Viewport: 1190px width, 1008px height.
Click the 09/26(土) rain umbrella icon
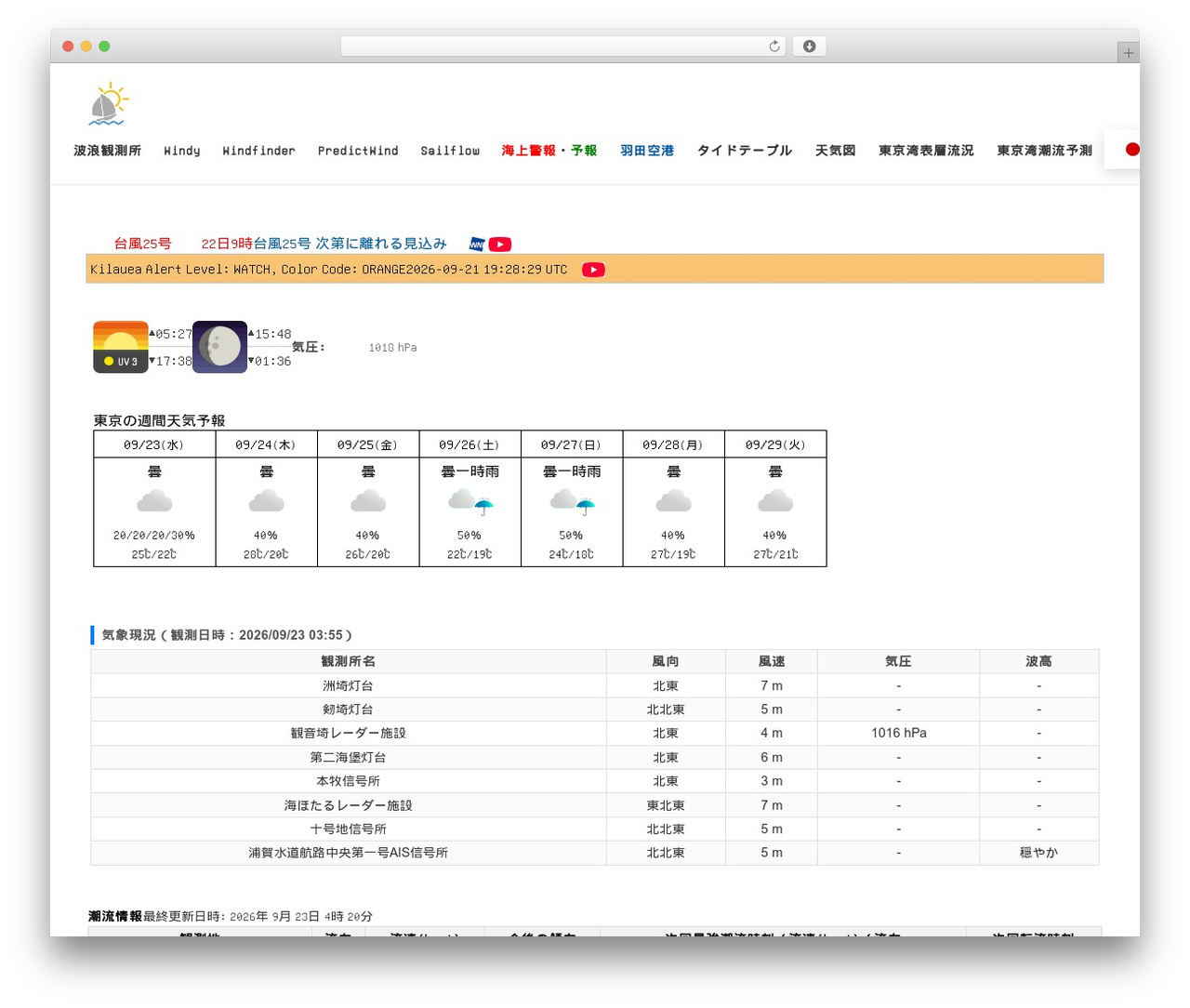click(470, 502)
